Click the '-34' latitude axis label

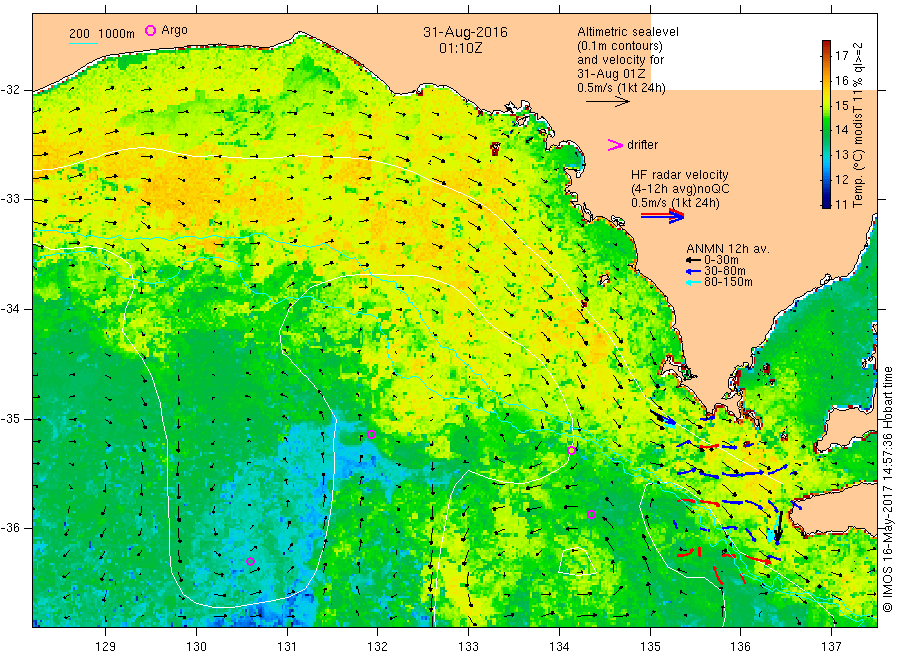click(10, 309)
